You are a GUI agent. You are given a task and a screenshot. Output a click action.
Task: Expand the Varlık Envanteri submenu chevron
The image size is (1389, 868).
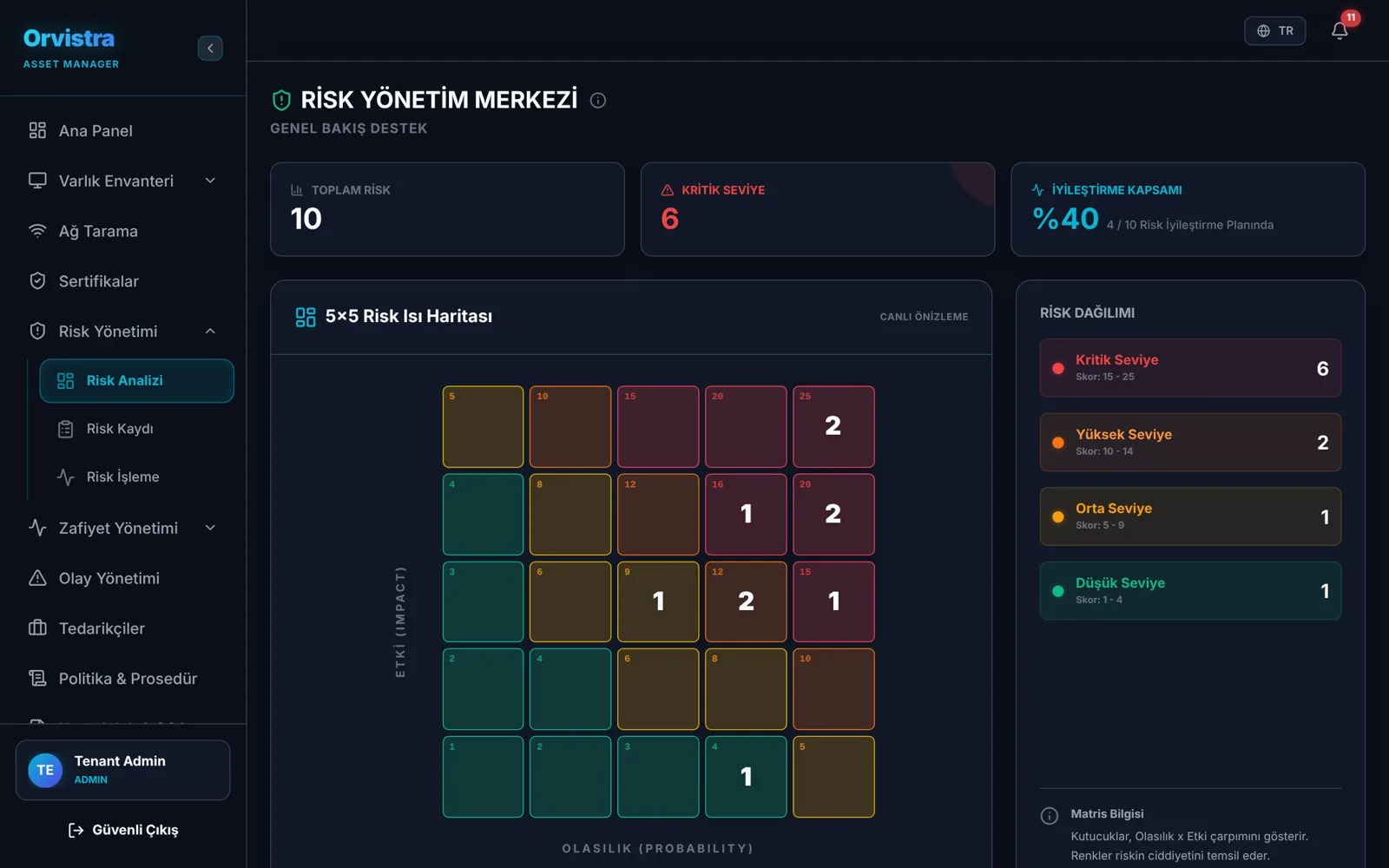tap(210, 181)
